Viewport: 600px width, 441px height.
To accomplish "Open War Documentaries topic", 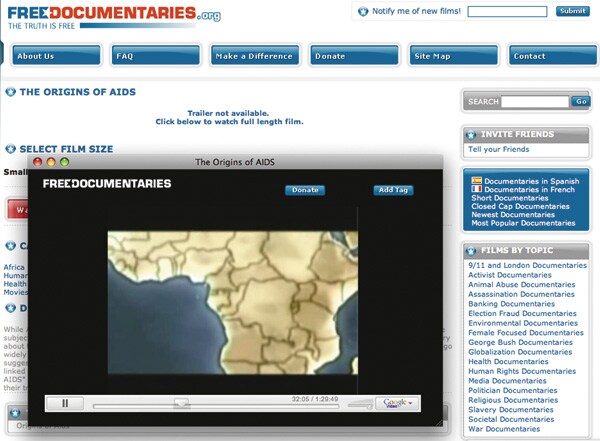I will point(504,429).
